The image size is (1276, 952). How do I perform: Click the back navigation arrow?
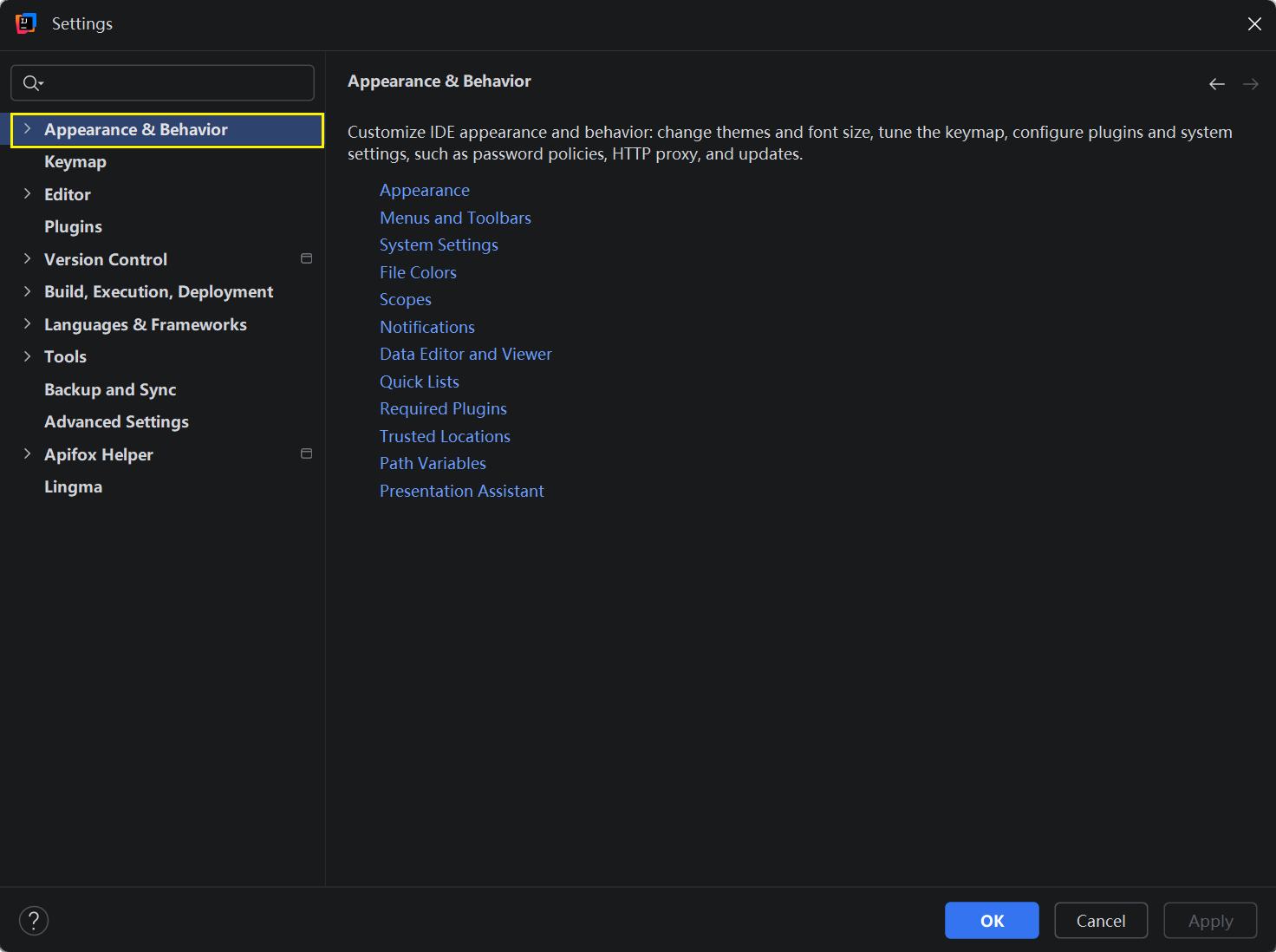tap(1216, 84)
